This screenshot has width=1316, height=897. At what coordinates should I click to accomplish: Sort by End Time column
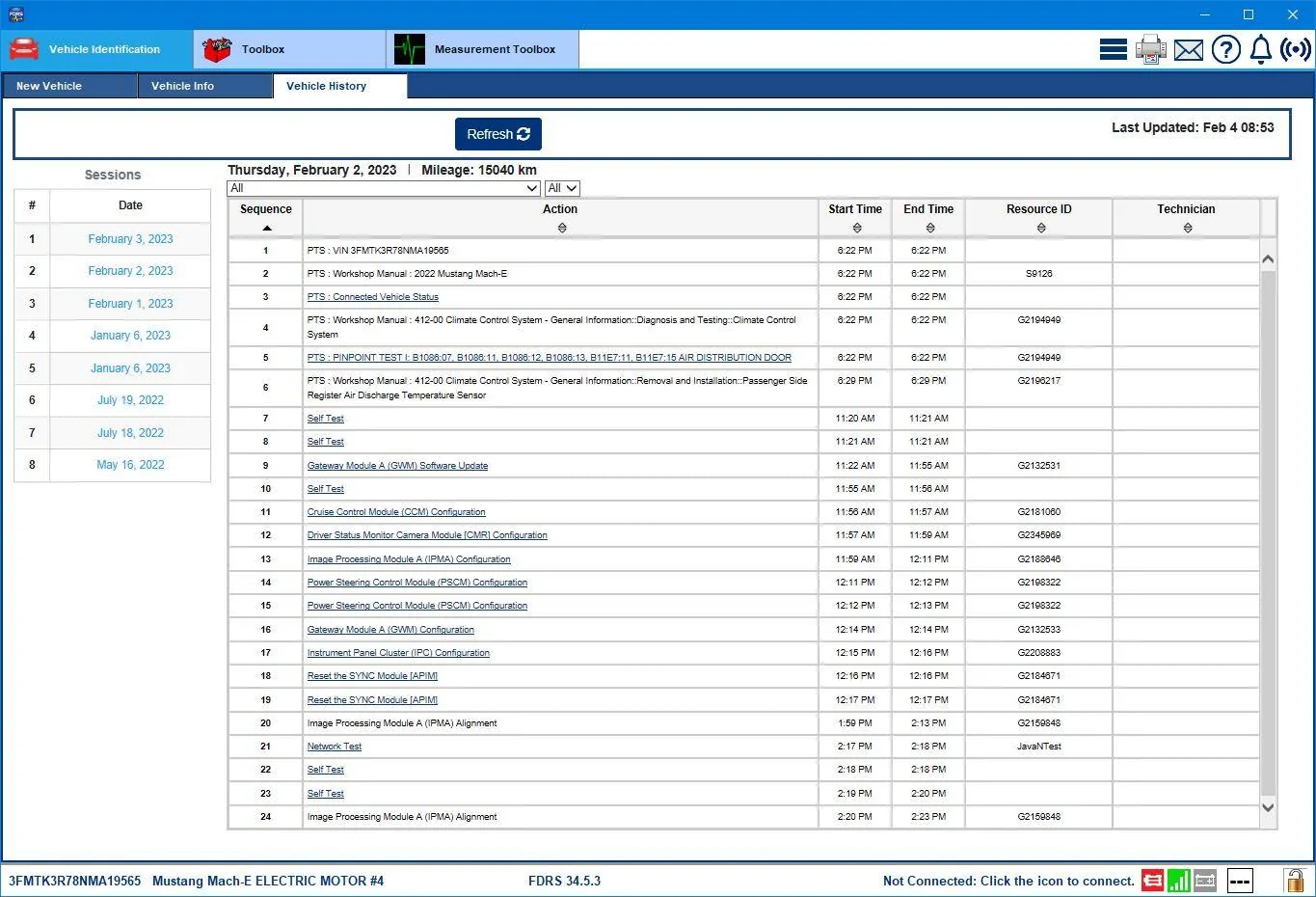click(x=930, y=229)
